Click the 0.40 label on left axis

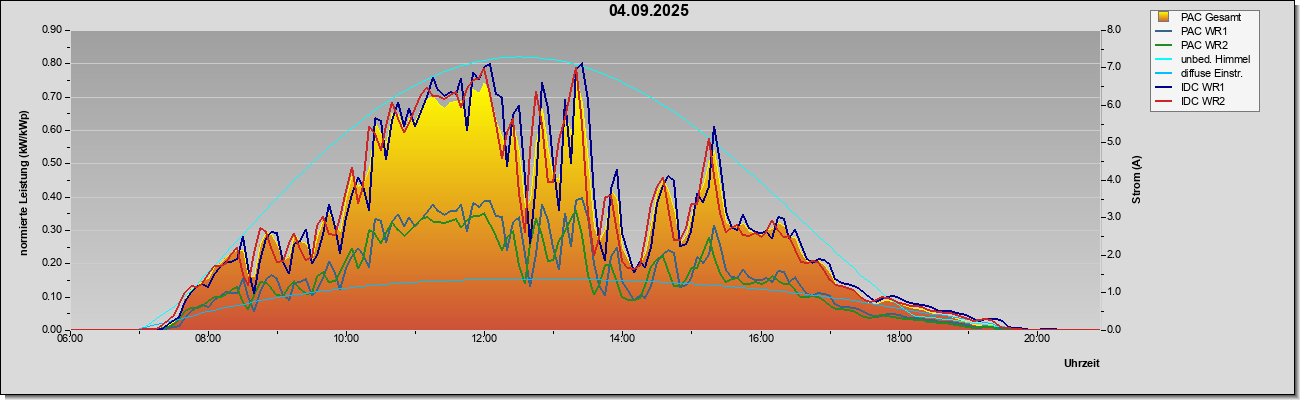tap(52, 196)
